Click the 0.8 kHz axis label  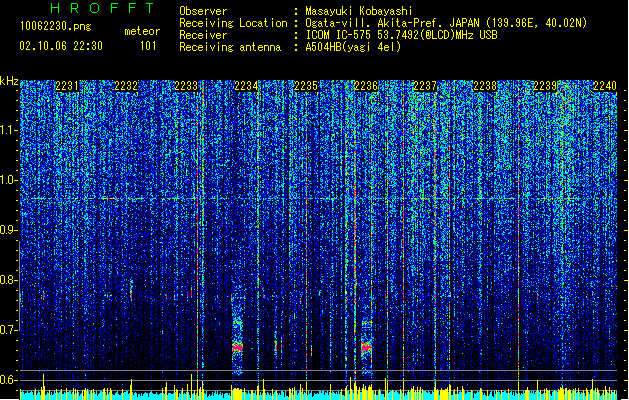point(9,280)
